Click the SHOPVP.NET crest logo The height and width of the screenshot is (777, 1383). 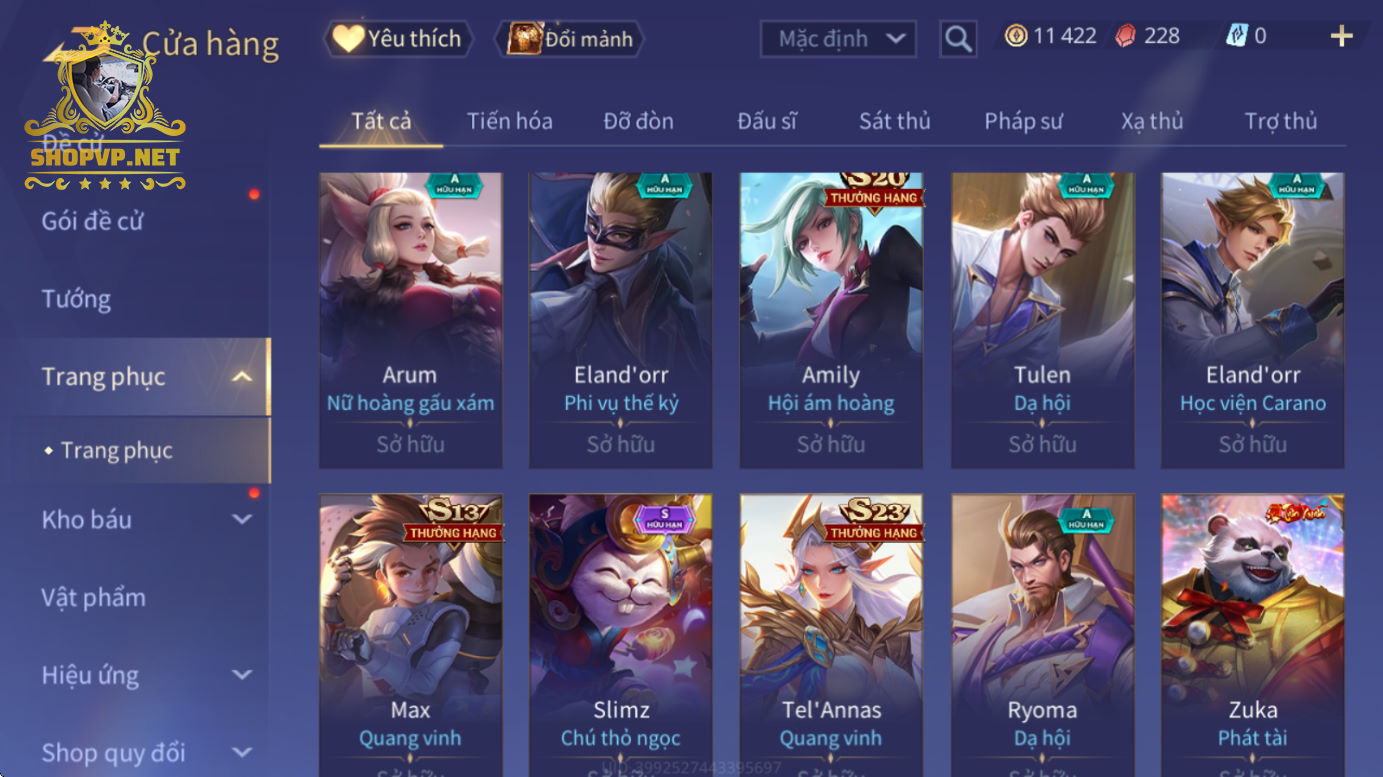click(105, 107)
